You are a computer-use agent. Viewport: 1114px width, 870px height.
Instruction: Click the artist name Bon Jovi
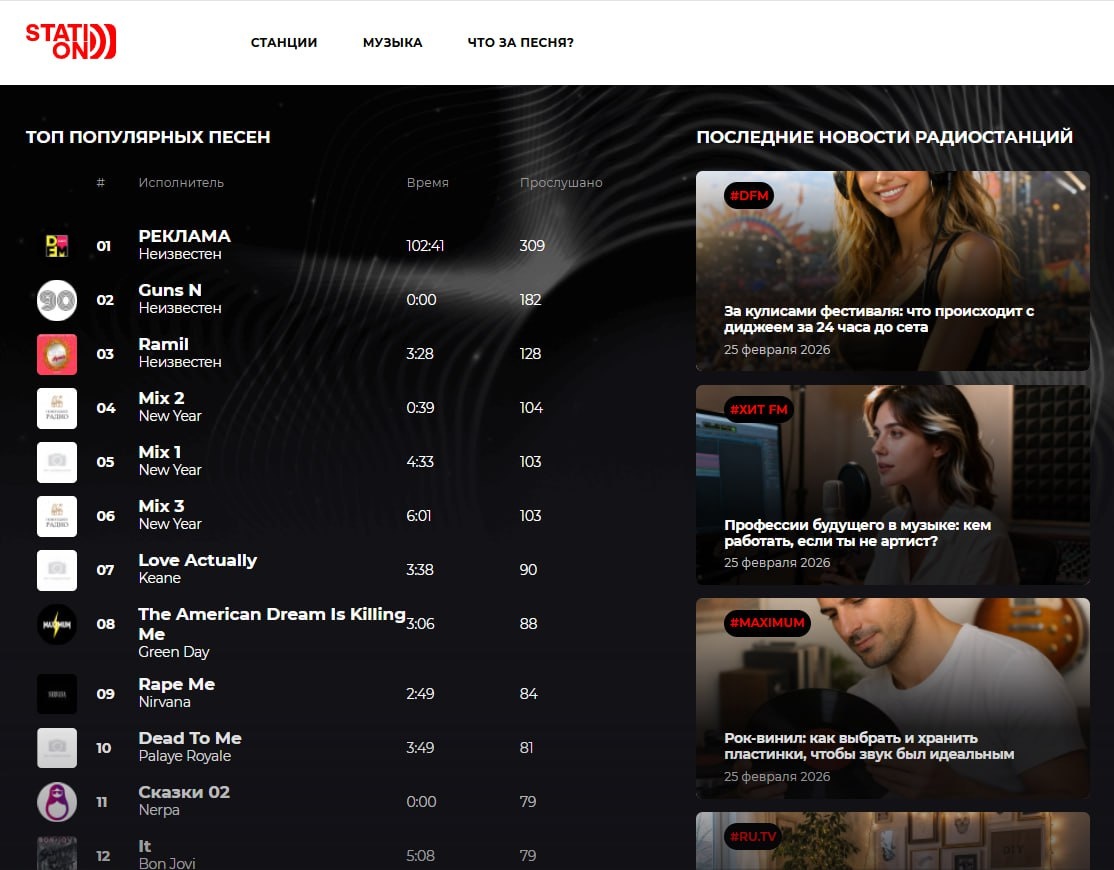pyautogui.click(x=167, y=863)
